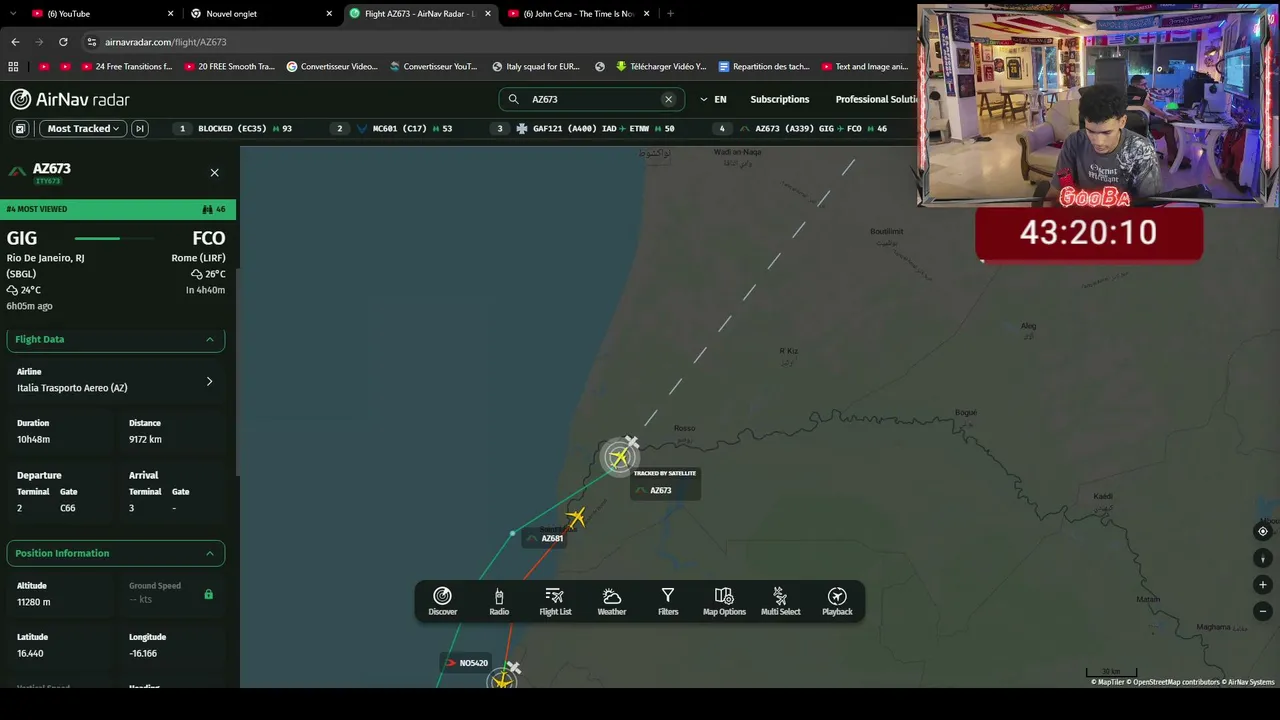1280x720 pixels.
Task: Open a new browser tab
Action: coord(670,14)
